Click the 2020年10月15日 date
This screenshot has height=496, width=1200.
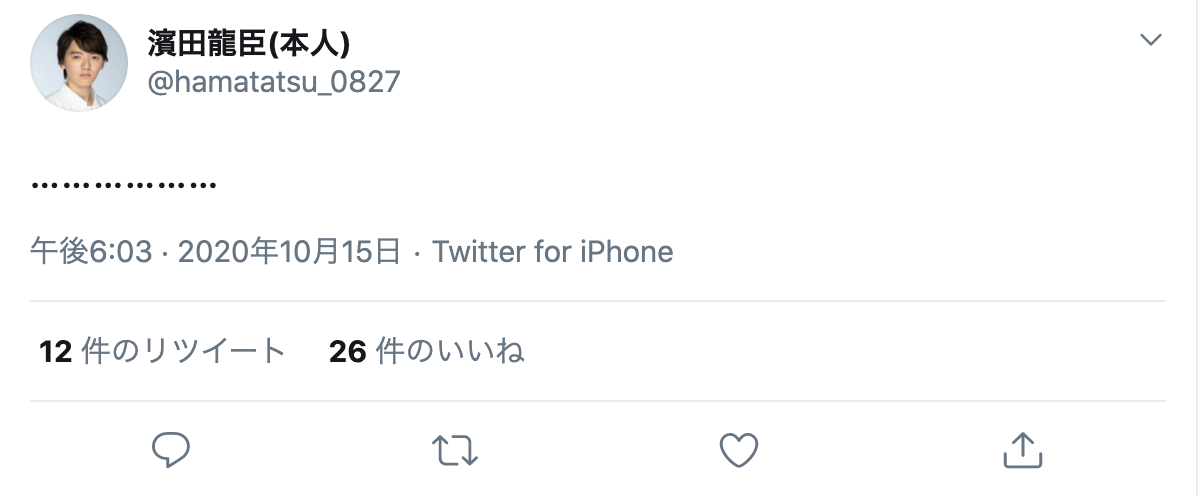pyautogui.click(x=289, y=251)
